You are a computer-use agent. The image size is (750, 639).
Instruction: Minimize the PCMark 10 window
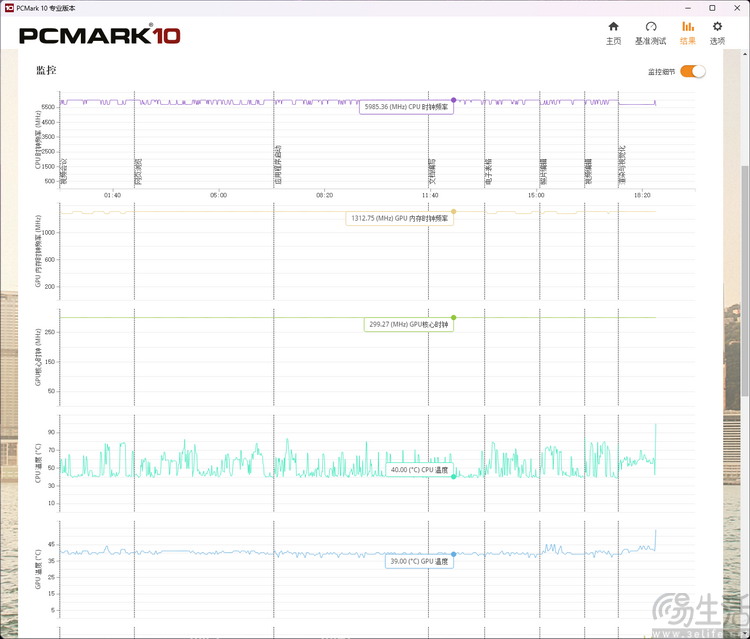tap(688, 8)
